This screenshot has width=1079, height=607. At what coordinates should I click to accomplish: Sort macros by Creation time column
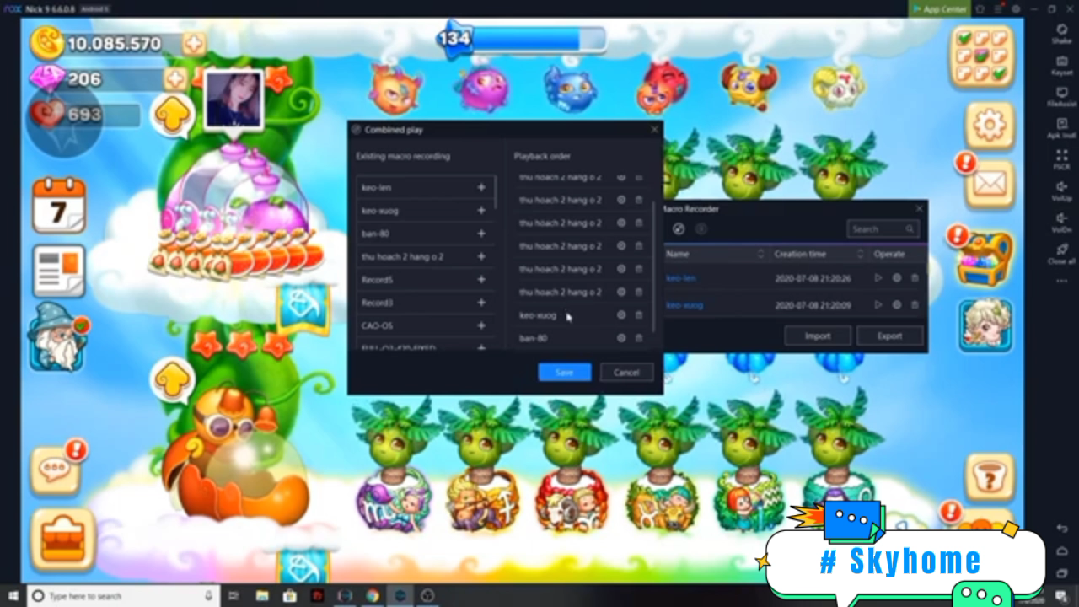coord(859,254)
